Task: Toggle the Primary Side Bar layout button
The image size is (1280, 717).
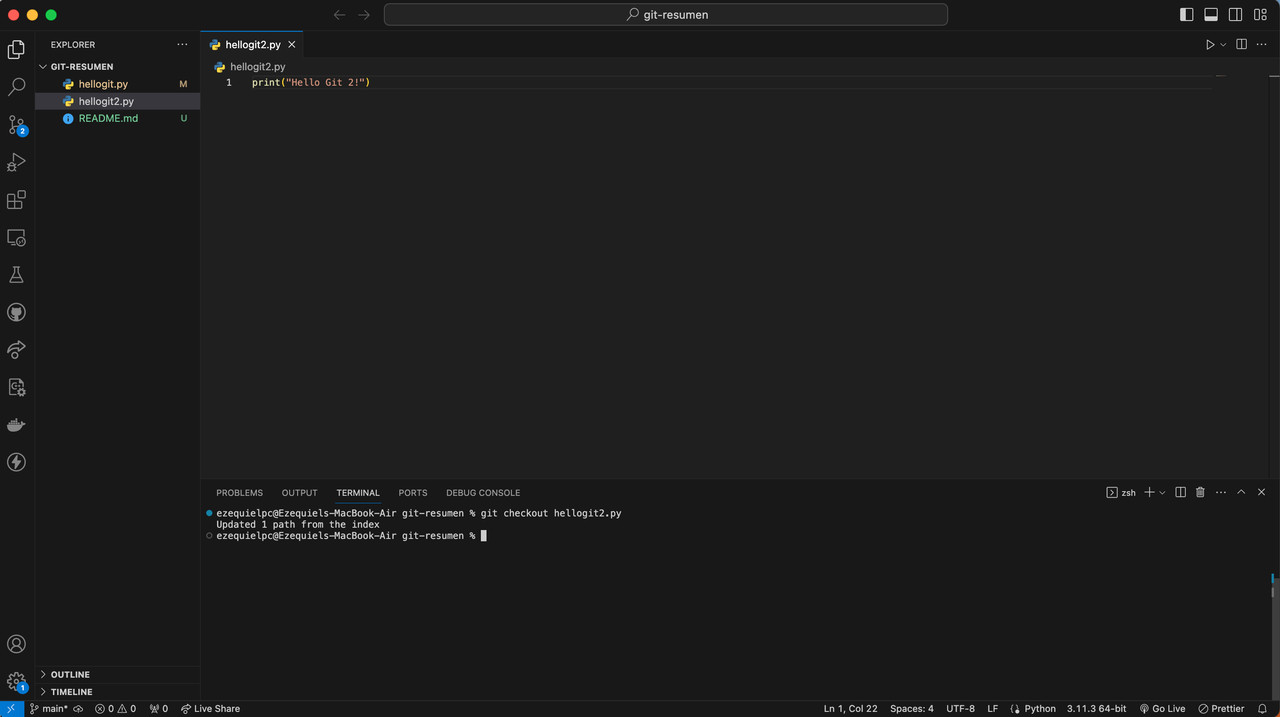Action: (1187, 15)
